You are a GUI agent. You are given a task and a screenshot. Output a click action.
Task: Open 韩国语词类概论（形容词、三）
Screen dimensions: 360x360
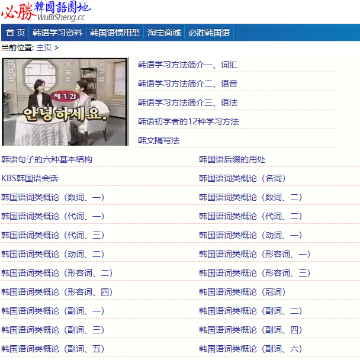(255, 274)
